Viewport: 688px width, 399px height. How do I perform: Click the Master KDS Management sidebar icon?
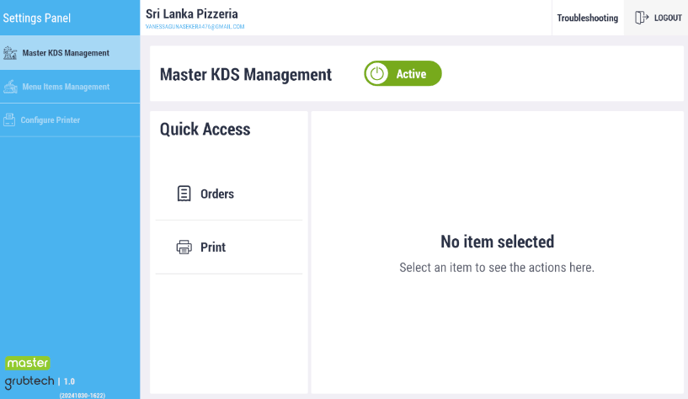[10, 53]
